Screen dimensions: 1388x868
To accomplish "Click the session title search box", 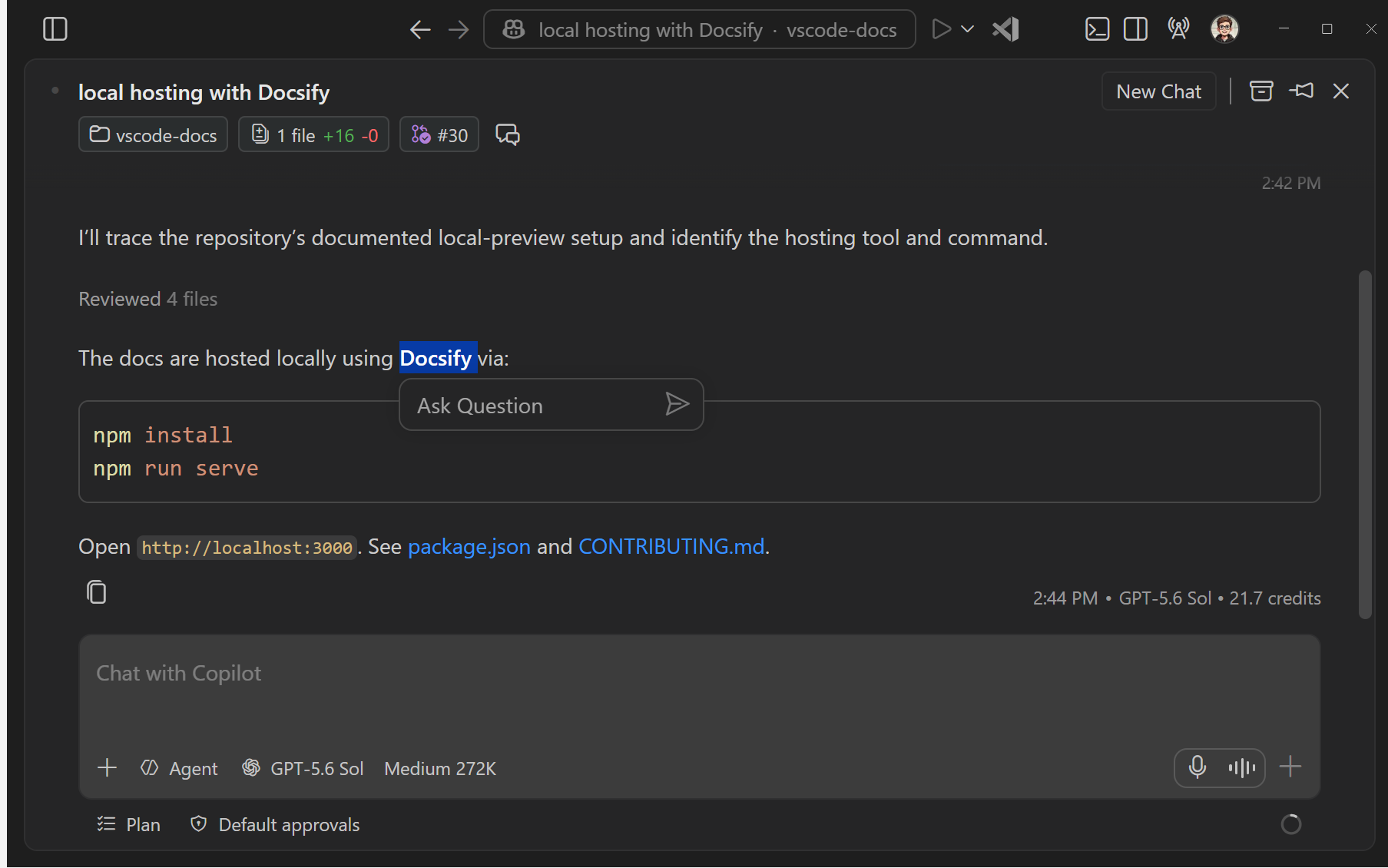I will pyautogui.click(x=699, y=29).
